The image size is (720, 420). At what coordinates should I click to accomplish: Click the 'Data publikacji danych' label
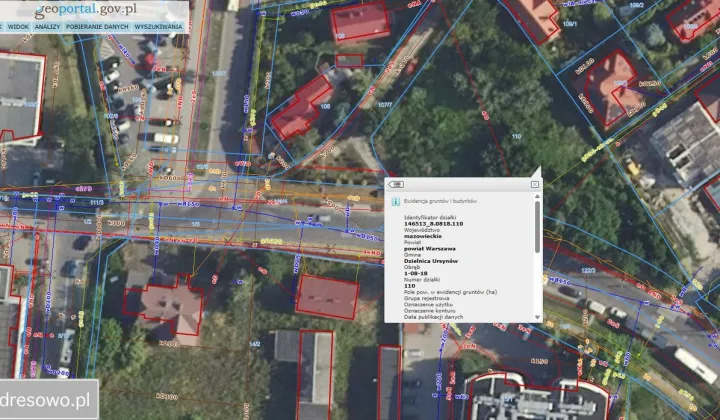point(433,317)
